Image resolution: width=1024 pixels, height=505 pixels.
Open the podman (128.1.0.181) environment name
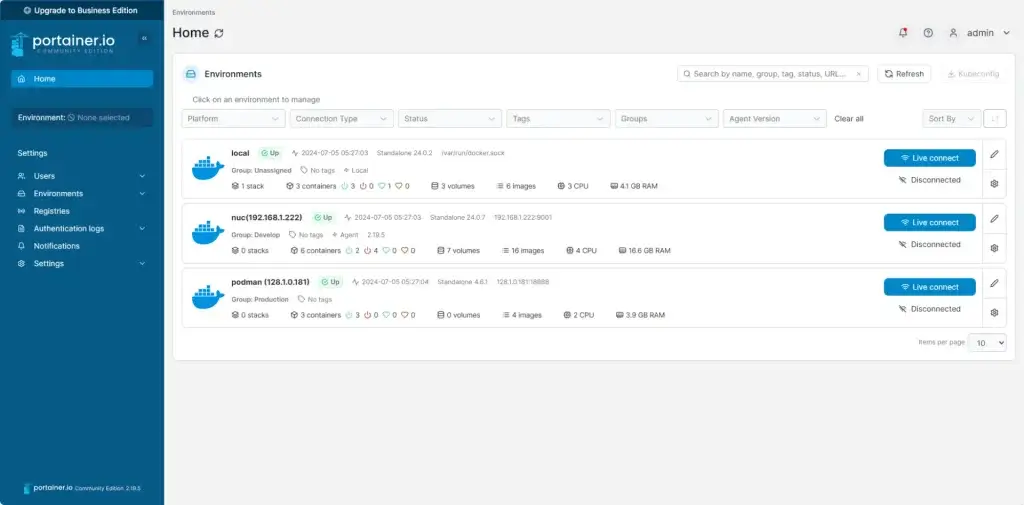(x=270, y=282)
